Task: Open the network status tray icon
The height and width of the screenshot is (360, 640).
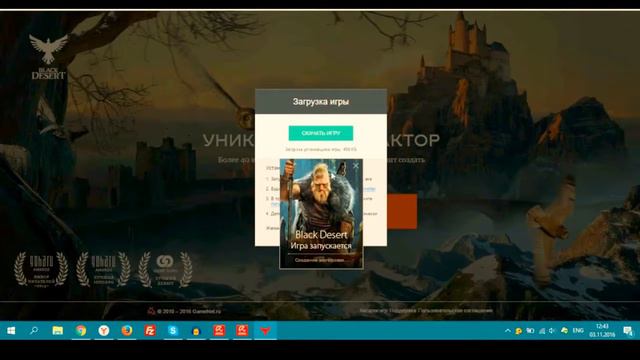Action: point(542,331)
